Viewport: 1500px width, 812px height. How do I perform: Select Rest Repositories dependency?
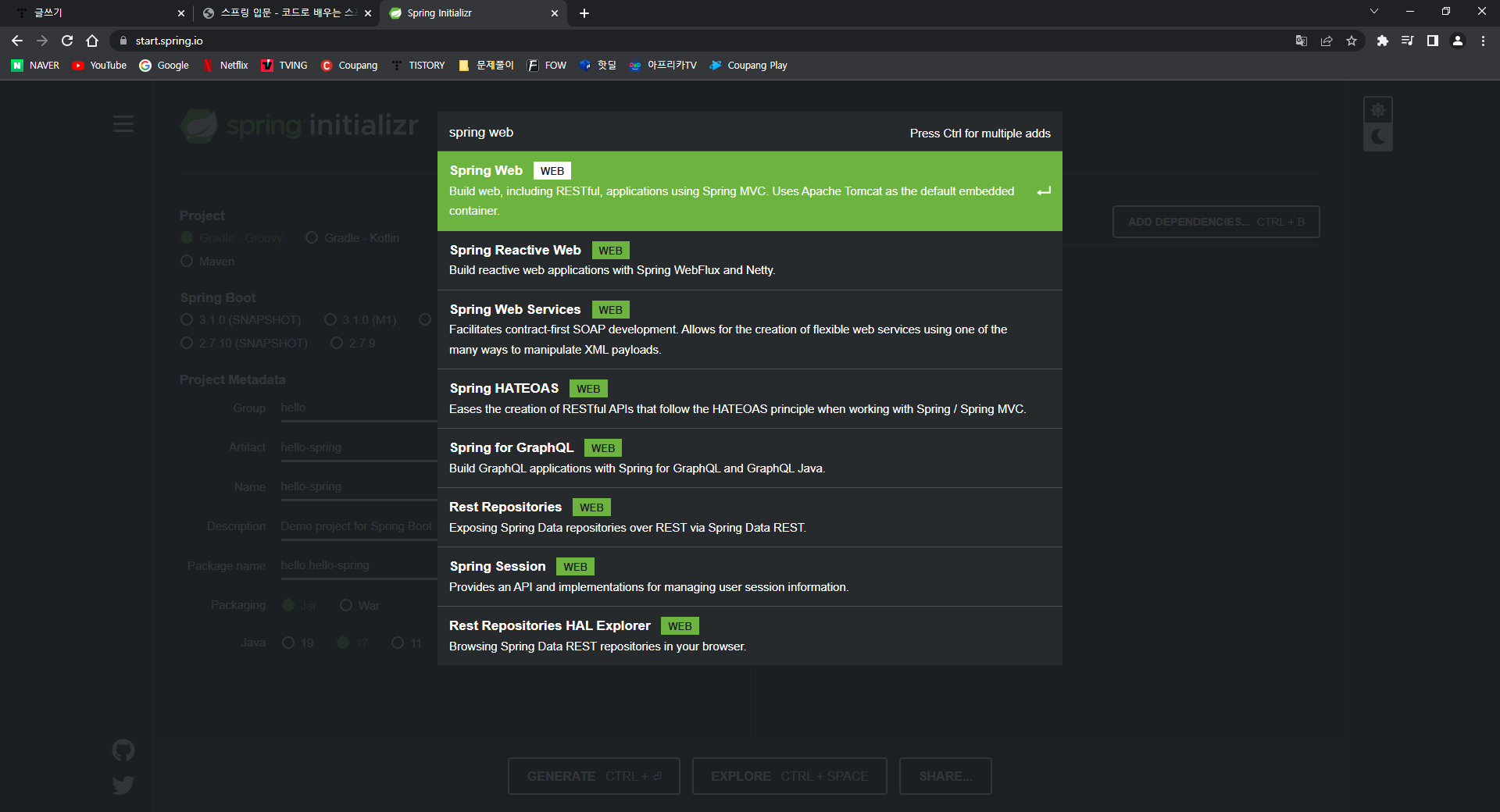click(x=750, y=517)
